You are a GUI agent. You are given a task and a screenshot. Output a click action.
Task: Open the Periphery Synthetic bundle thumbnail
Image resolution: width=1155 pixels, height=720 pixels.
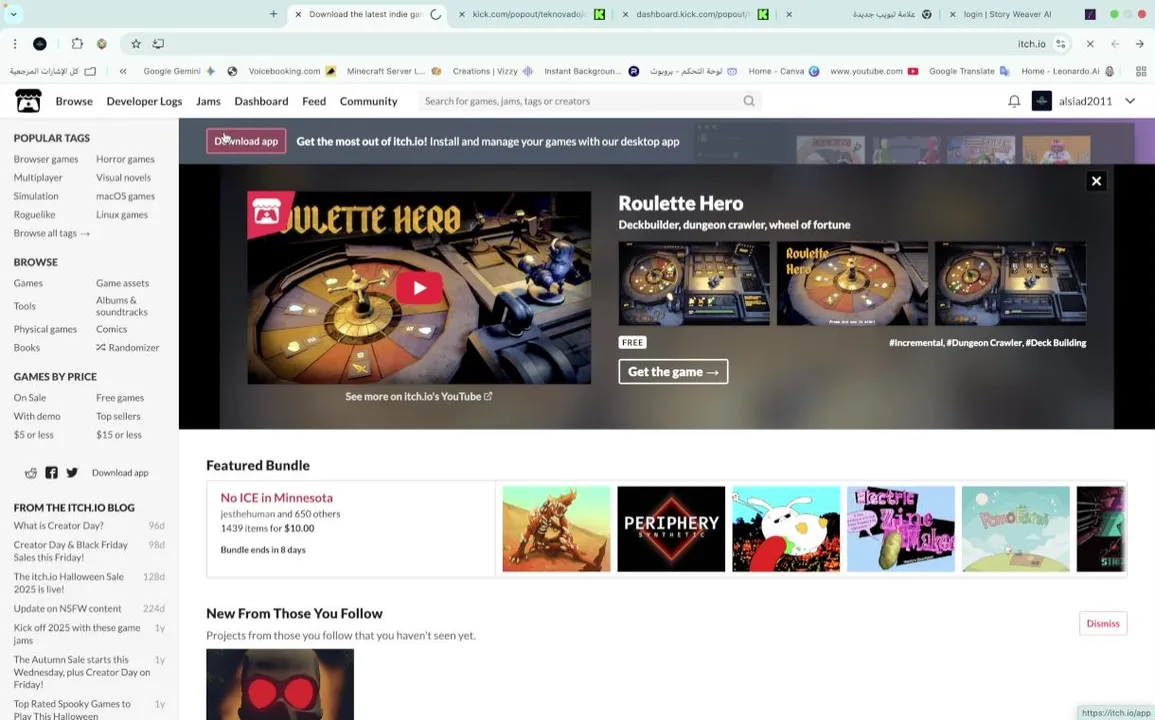[x=671, y=528]
